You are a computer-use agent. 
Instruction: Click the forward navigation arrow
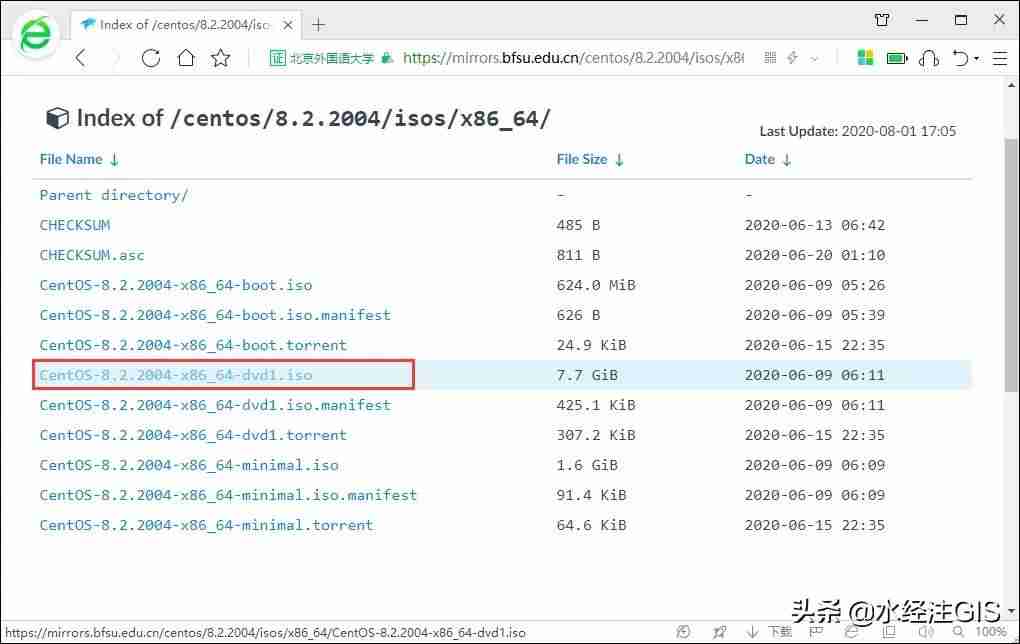(x=116, y=58)
